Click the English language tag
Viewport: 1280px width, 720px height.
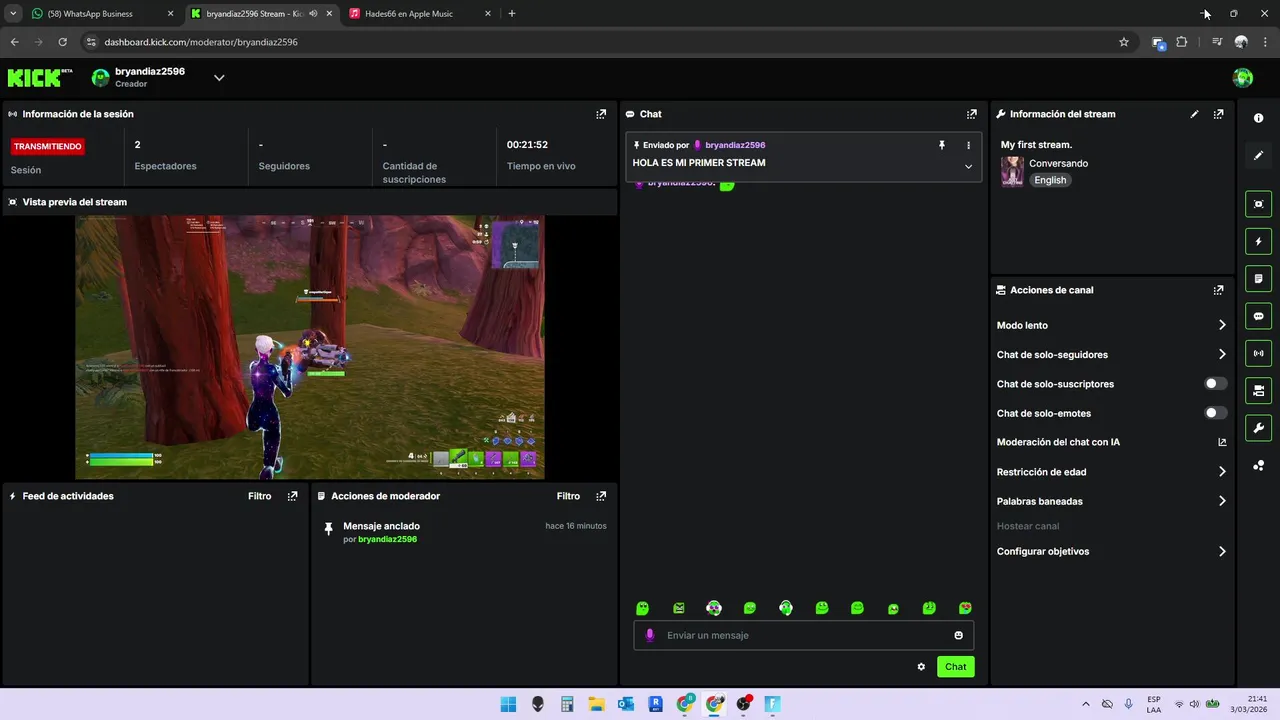(1050, 180)
